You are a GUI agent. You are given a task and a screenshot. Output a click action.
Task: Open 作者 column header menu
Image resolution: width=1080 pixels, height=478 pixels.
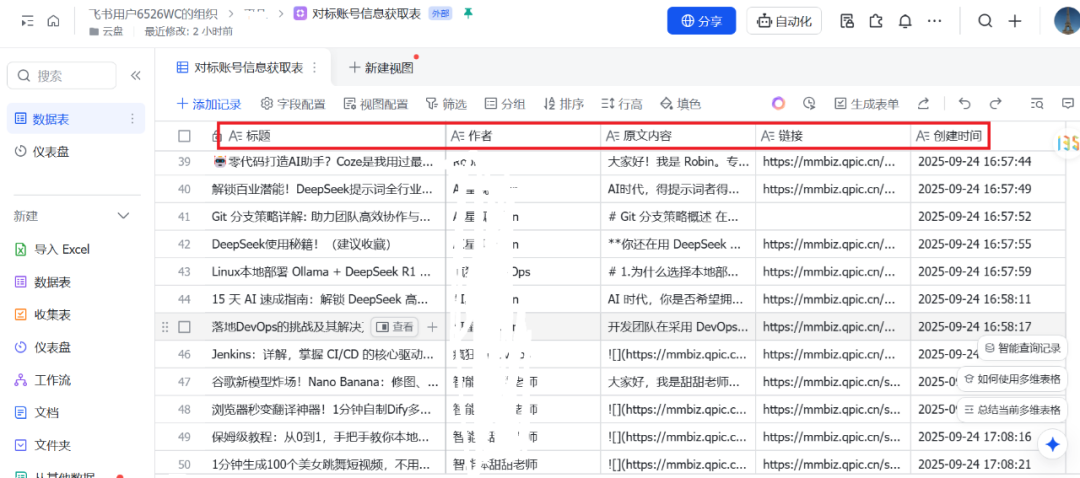pyautogui.click(x=523, y=136)
